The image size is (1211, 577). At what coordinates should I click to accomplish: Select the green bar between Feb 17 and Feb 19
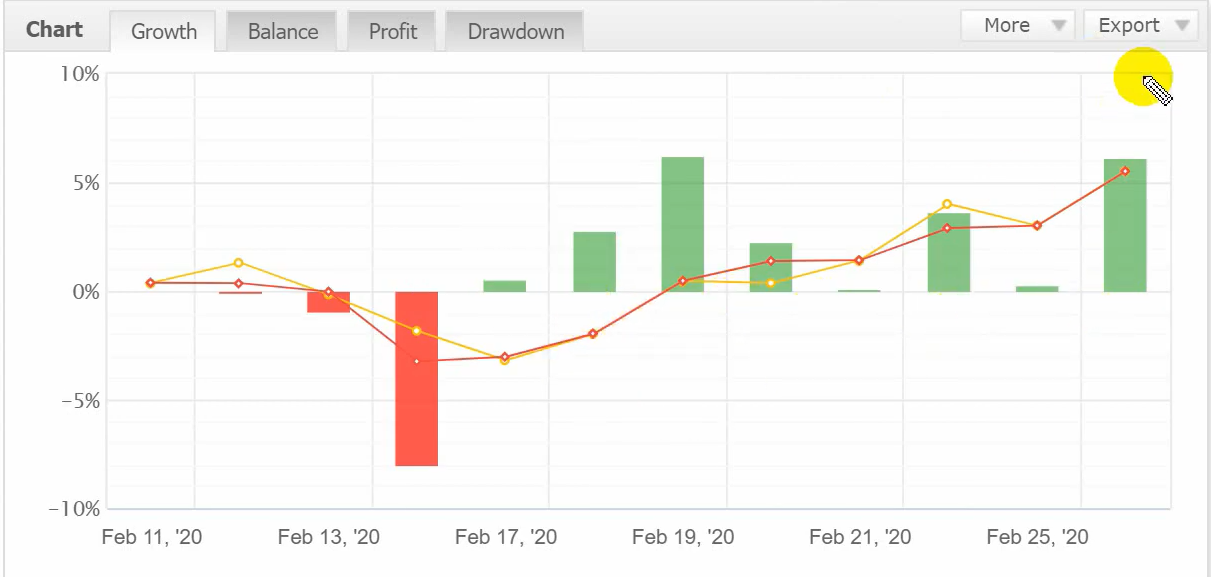click(x=594, y=262)
